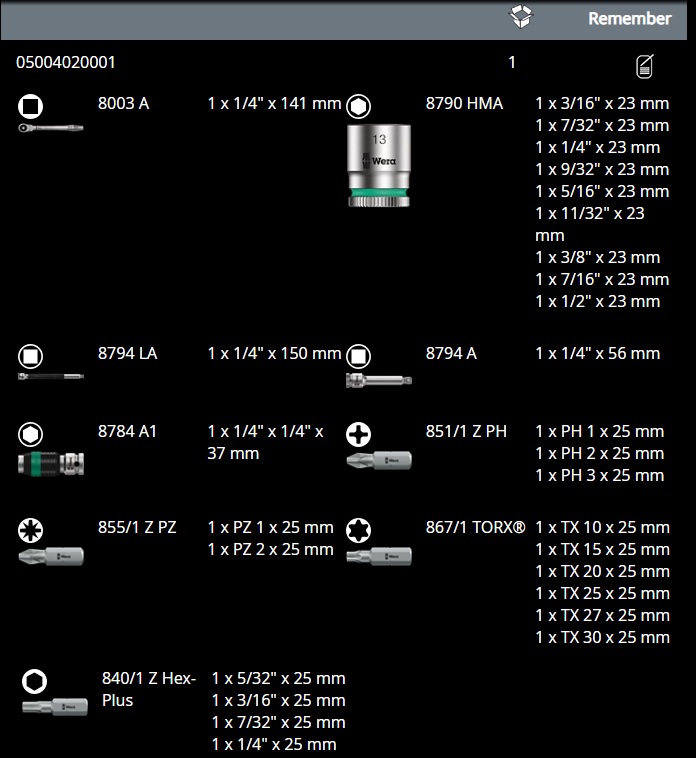The width and height of the screenshot is (696, 758).
Task: Click the Remember link in header
Action: pos(629,18)
